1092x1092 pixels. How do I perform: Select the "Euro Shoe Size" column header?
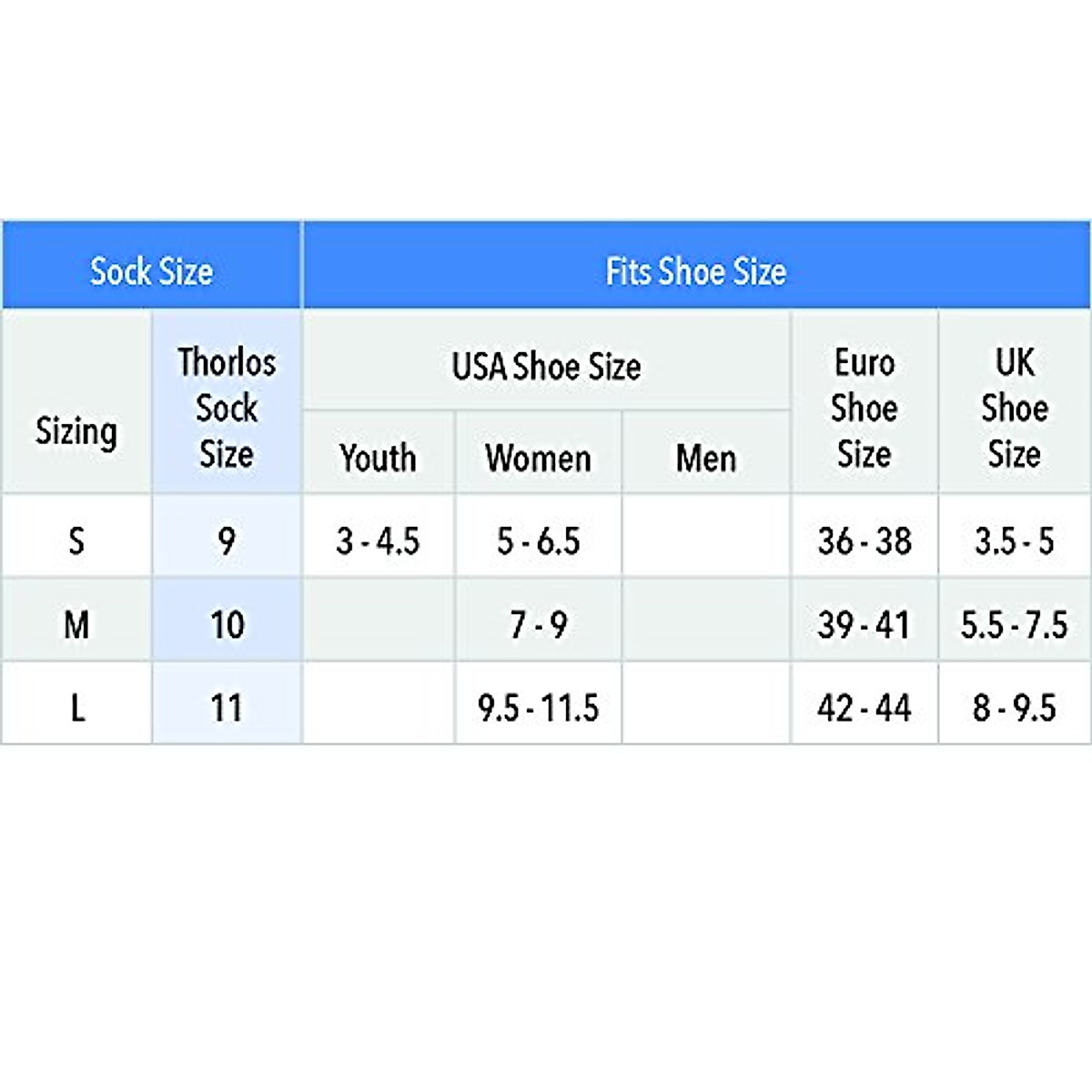pos(864,407)
